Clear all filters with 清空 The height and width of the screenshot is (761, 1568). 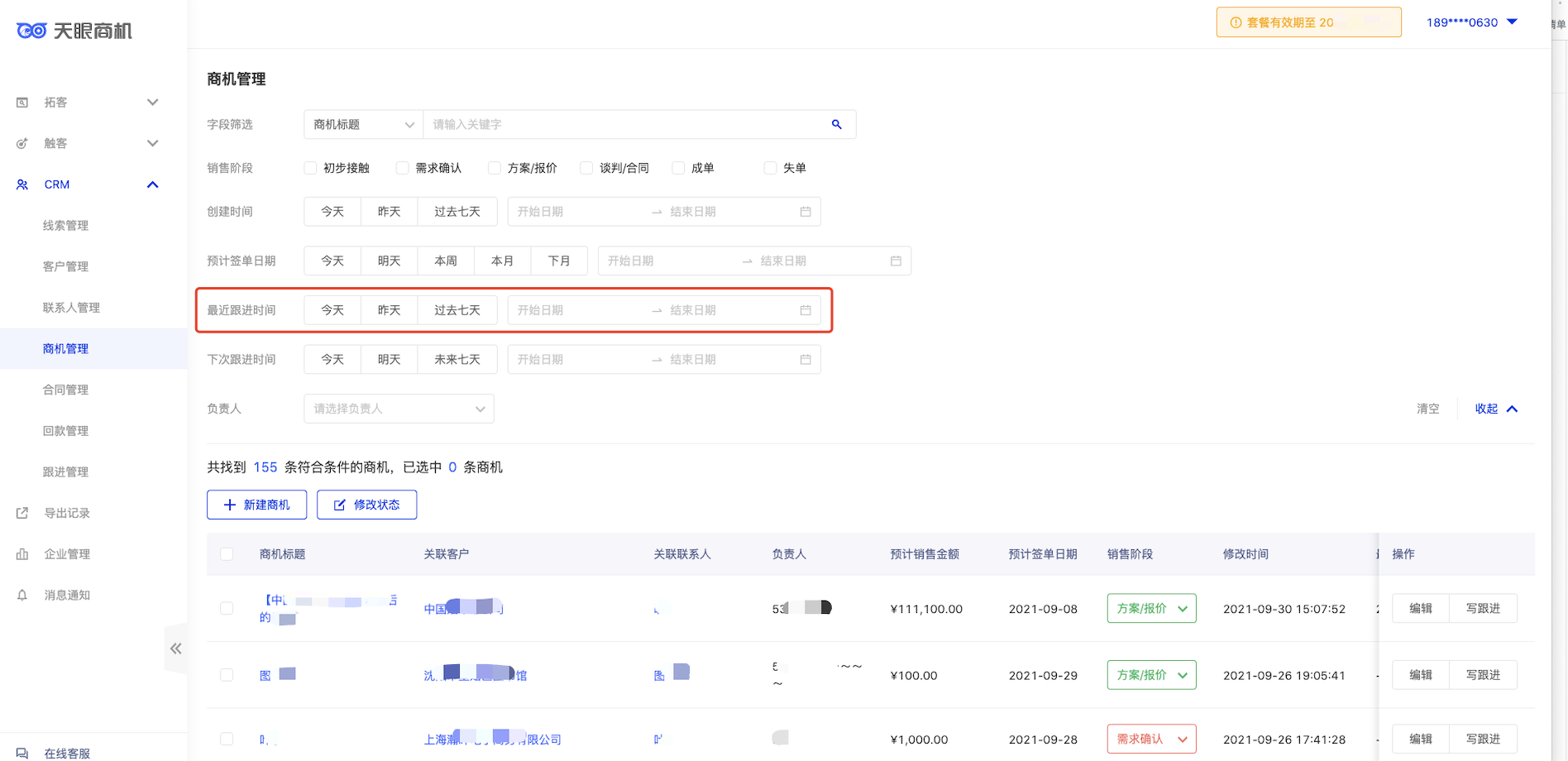1427,409
